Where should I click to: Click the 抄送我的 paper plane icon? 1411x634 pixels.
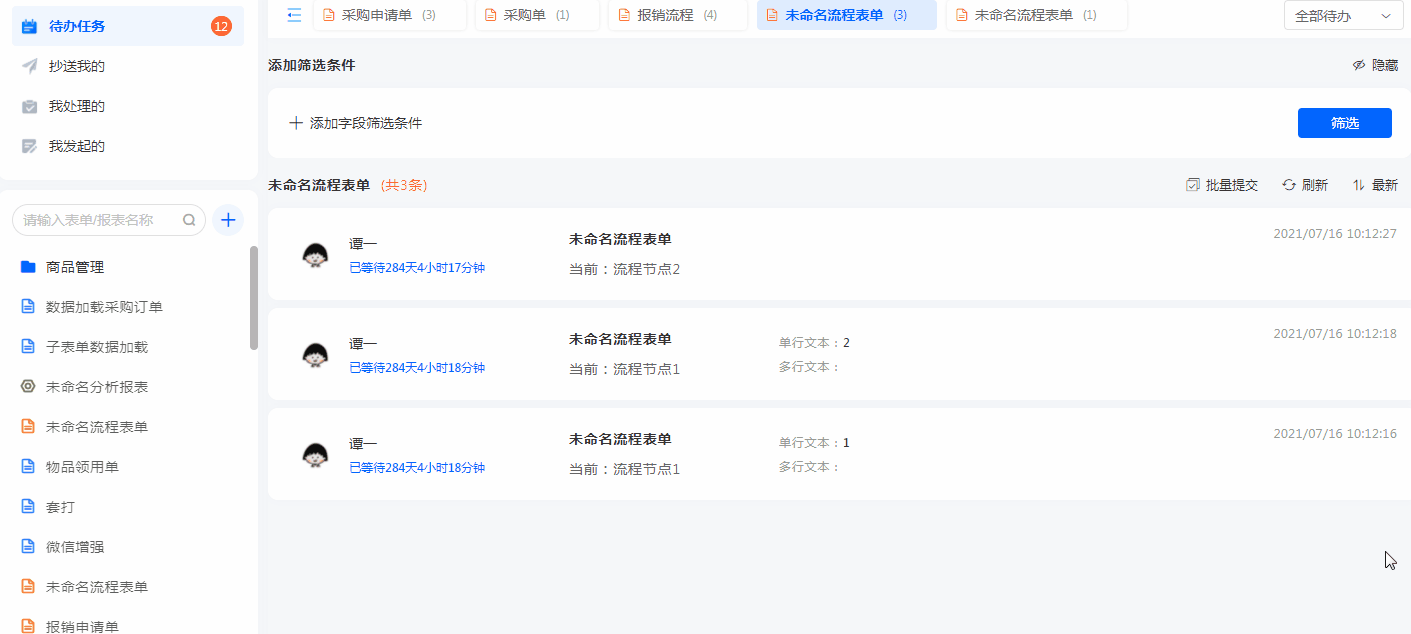(x=29, y=66)
